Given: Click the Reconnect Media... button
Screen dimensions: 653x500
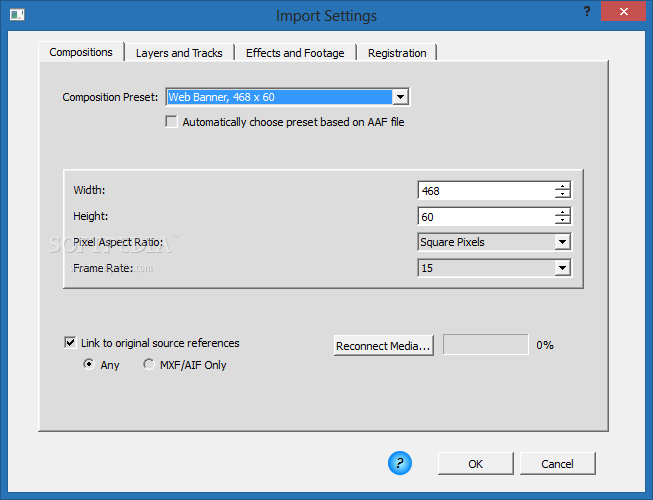Looking at the screenshot, I should coord(383,346).
